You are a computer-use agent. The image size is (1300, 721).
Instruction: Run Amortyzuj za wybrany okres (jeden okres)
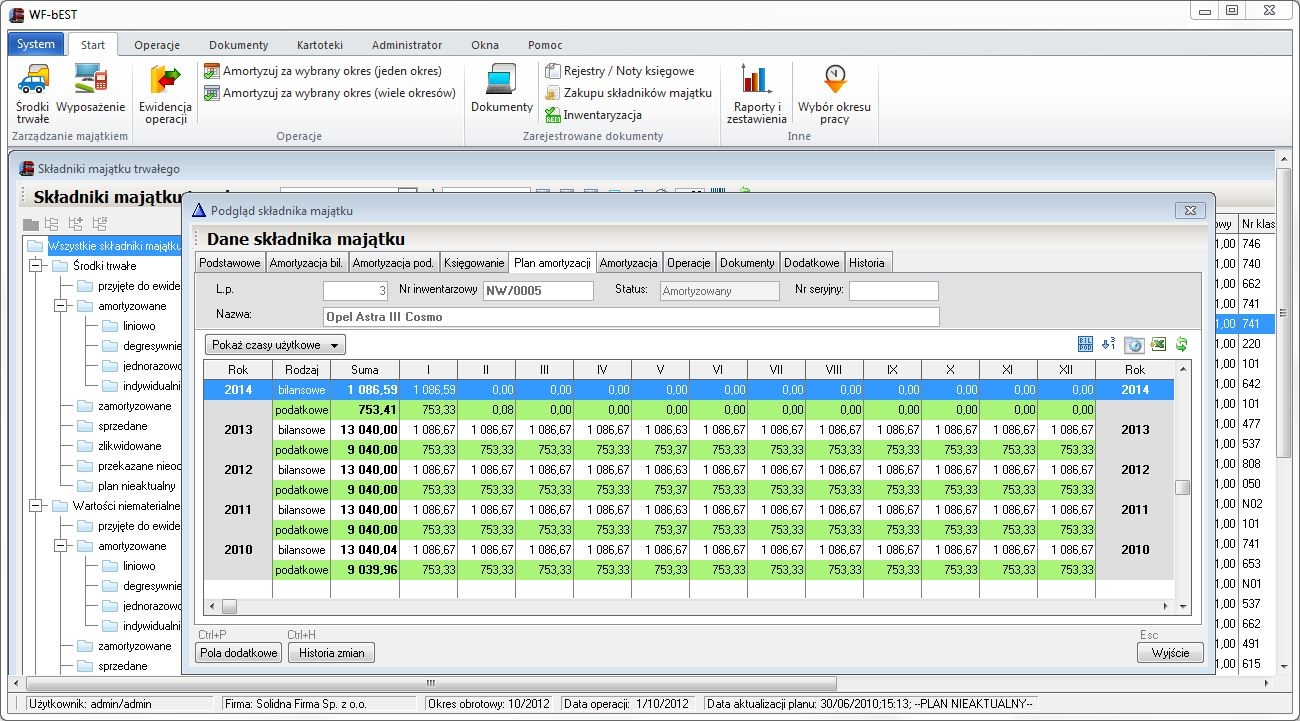[x=322, y=71]
